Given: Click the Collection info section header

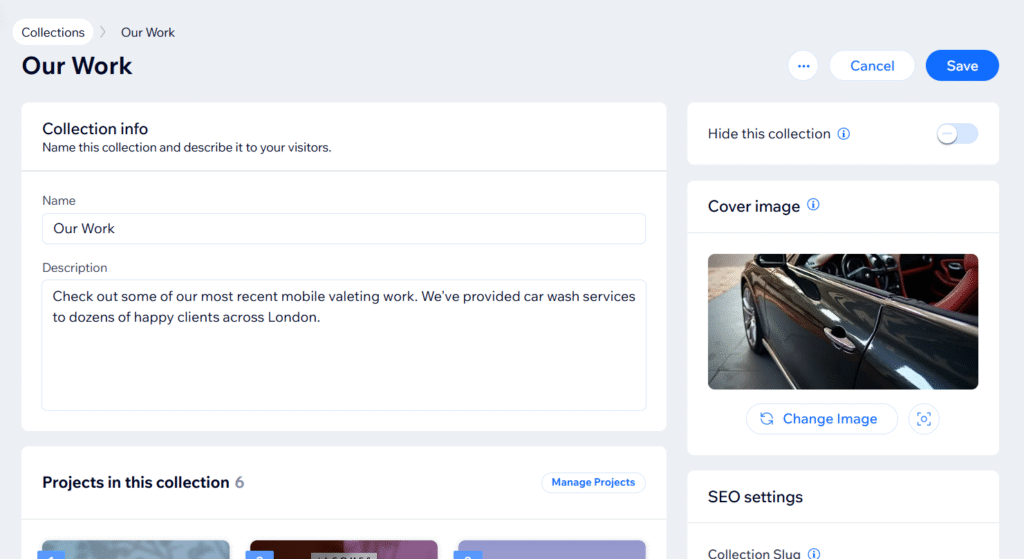Looking at the screenshot, I should (x=95, y=129).
